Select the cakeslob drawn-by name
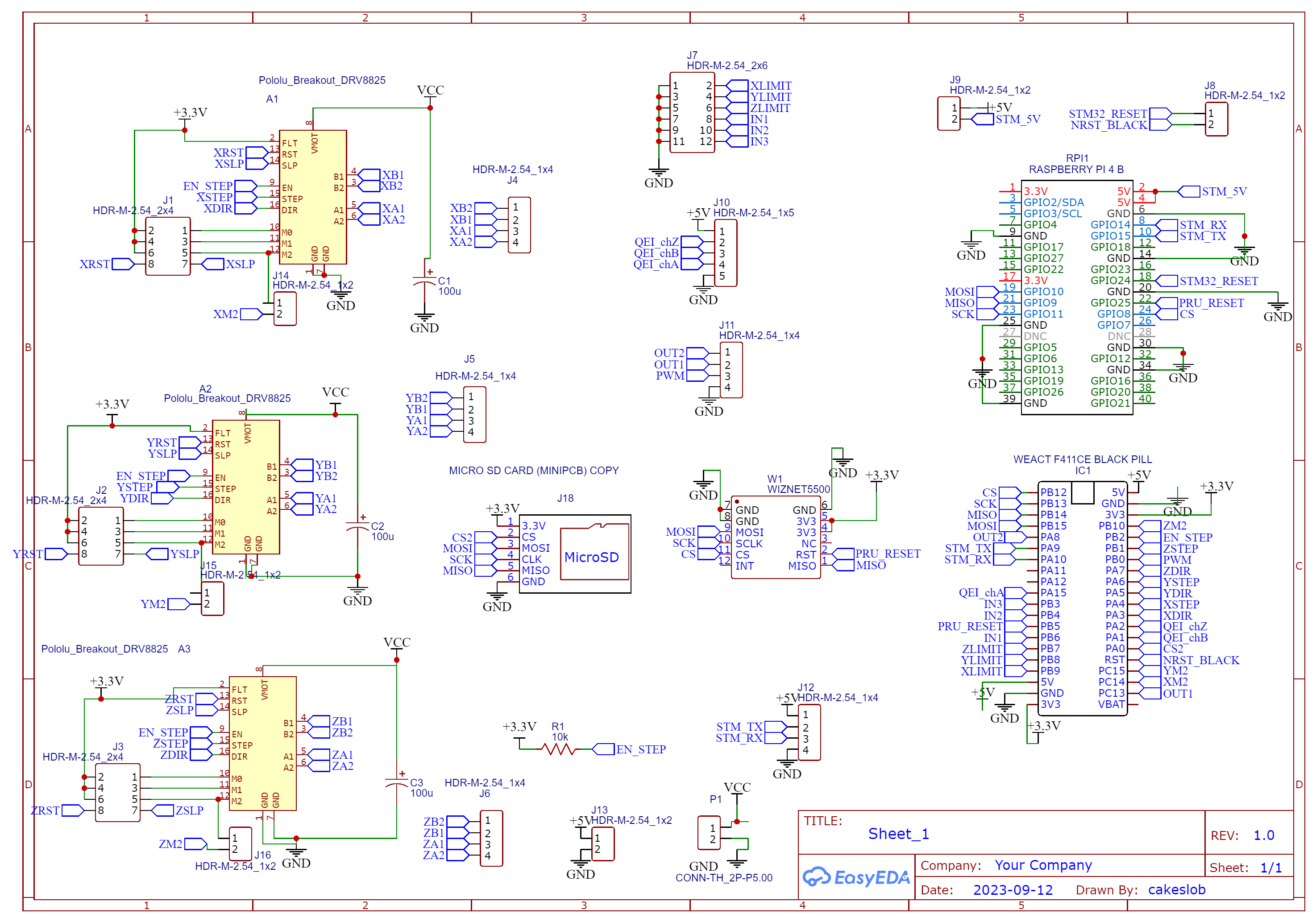This screenshot has height=922, width=1316. point(1177,889)
